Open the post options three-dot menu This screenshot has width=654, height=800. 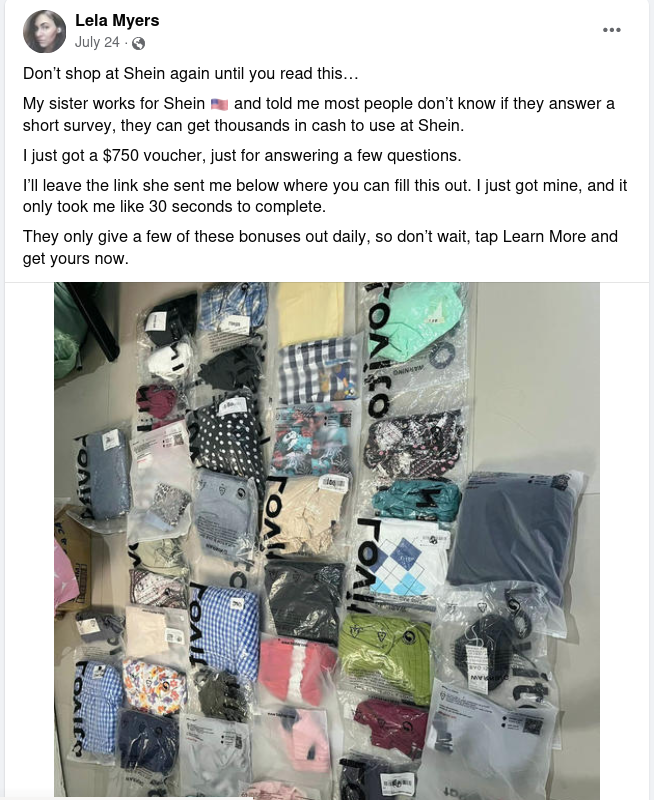click(611, 30)
